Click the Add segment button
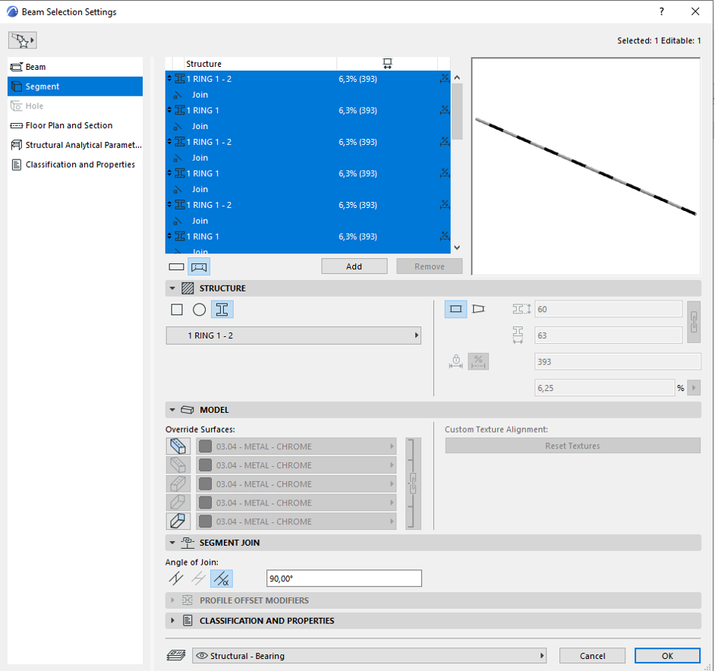The image size is (715, 671). click(x=354, y=267)
